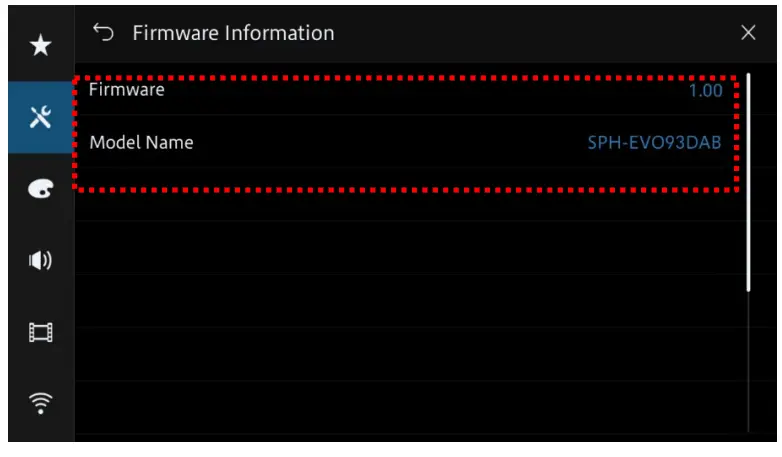Select the Firmware label
The width and height of the screenshot is (782, 457).
click(x=126, y=90)
